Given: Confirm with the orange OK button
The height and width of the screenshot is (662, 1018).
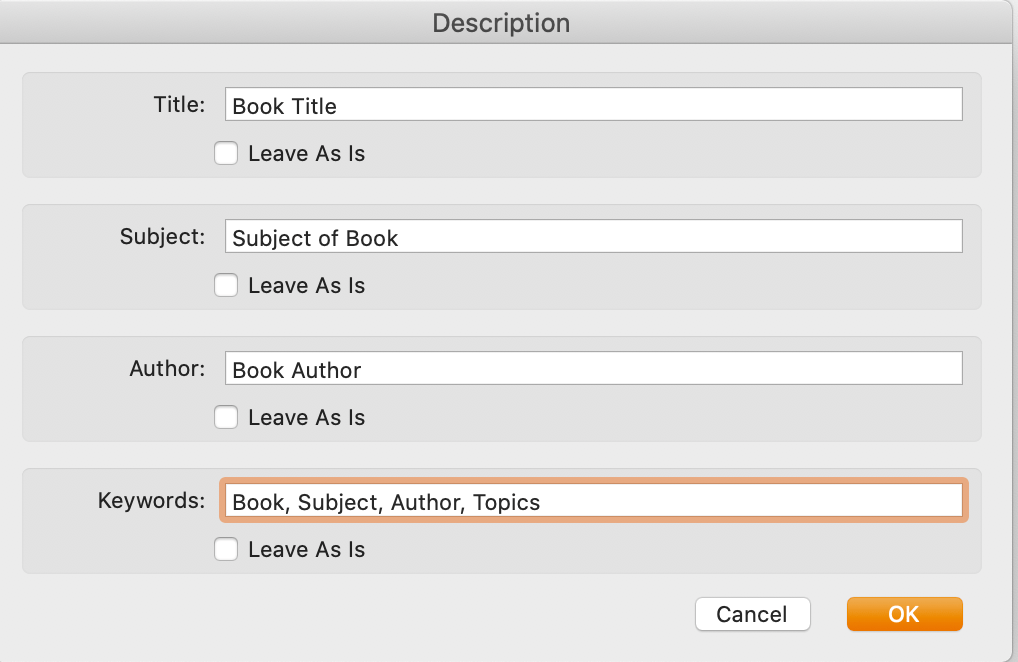Looking at the screenshot, I should pyautogui.click(x=904, y=614).
